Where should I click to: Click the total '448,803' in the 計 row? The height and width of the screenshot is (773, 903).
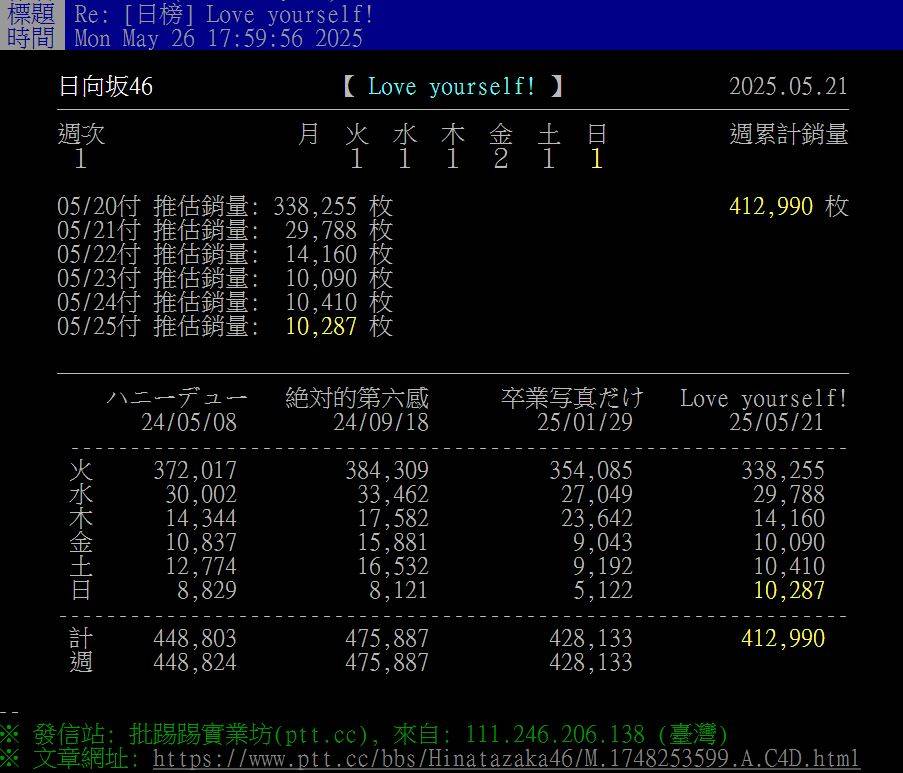[195, 638]
